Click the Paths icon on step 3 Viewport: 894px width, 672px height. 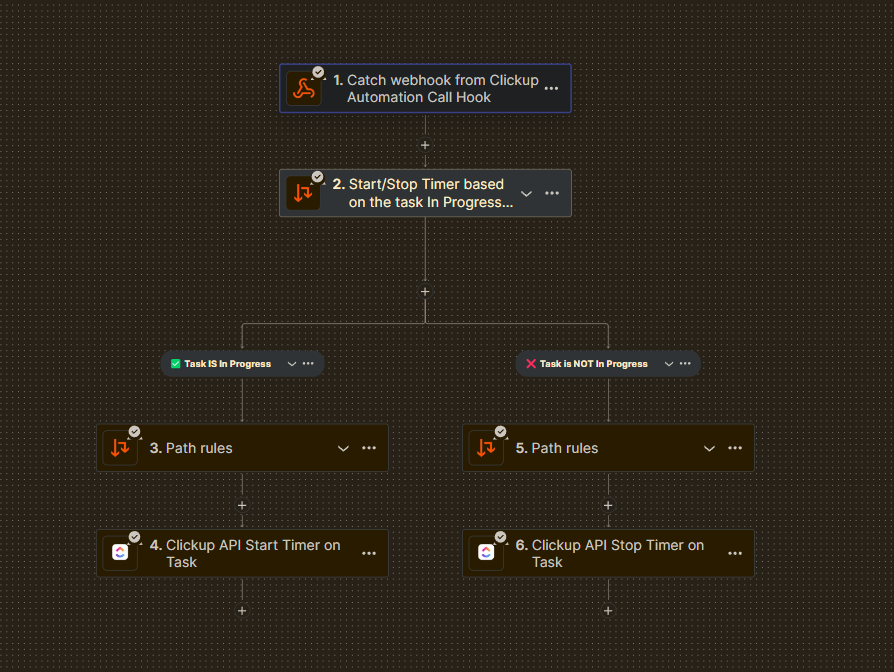pos(120,448)
